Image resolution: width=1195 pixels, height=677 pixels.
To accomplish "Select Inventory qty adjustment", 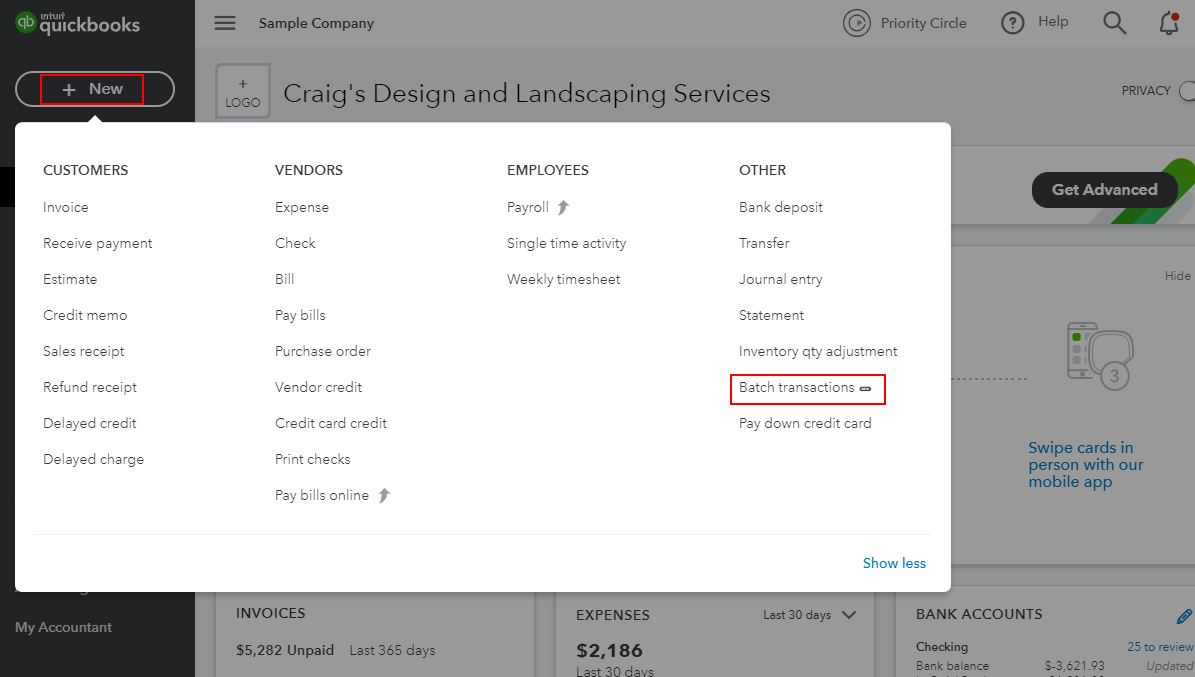I will (x=818, y=351).
